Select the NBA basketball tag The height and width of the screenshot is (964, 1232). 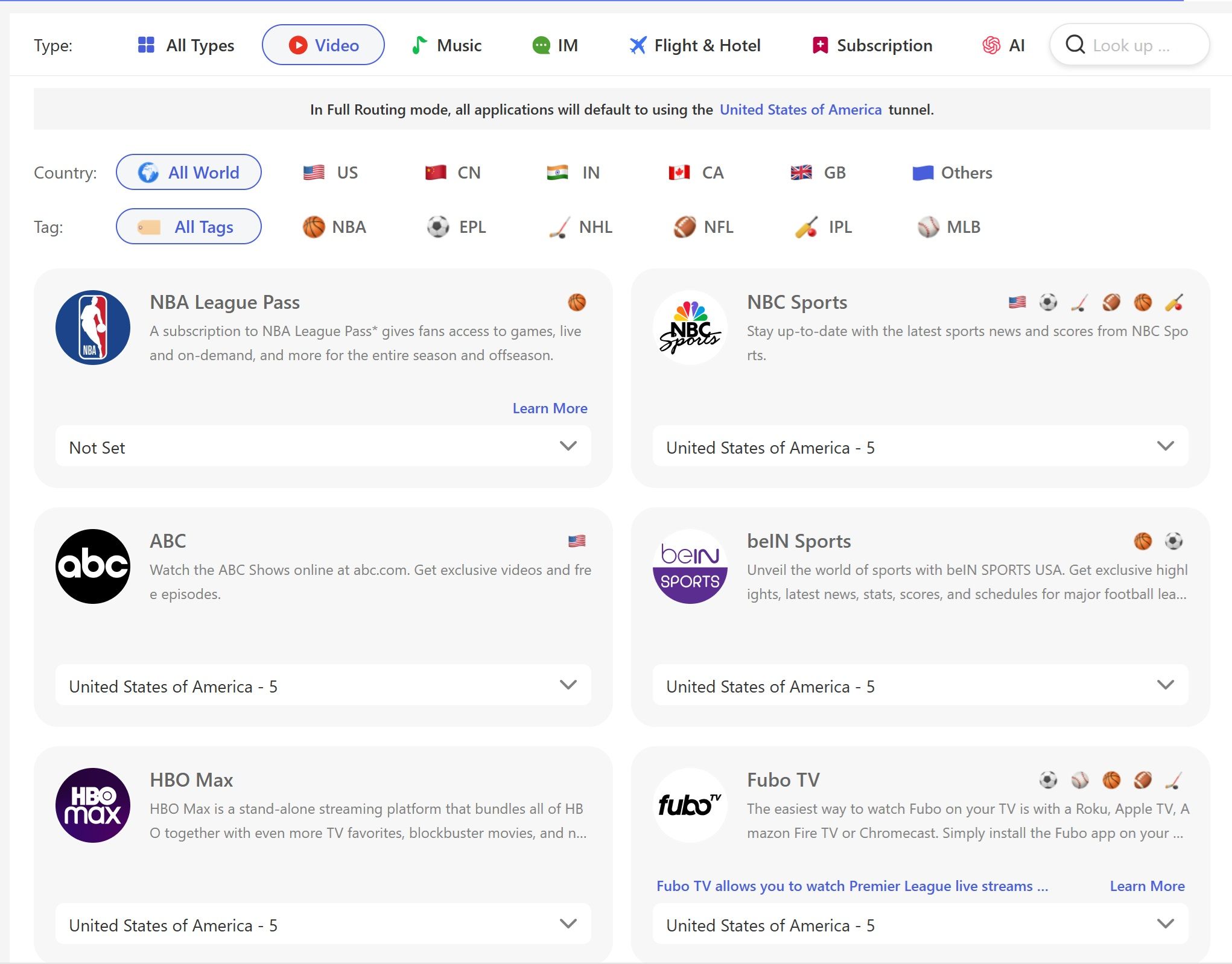coord(335,227)
